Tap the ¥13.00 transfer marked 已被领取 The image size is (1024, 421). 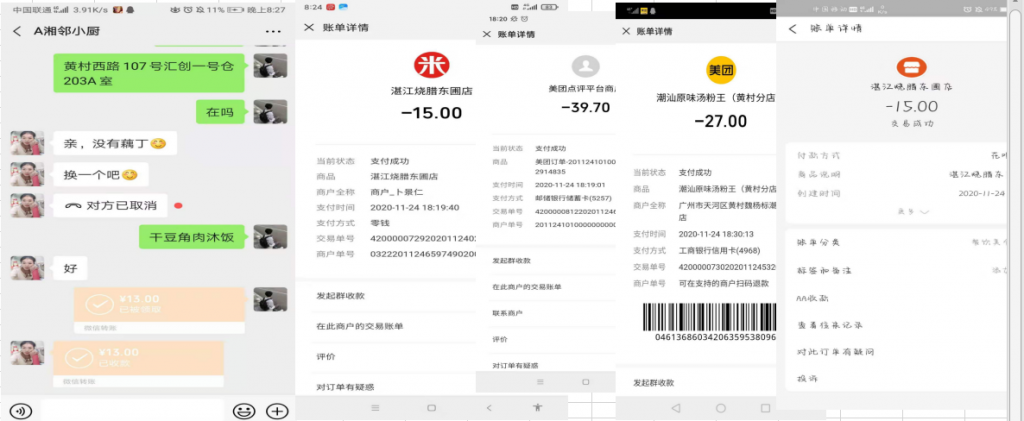pos(159,310)
